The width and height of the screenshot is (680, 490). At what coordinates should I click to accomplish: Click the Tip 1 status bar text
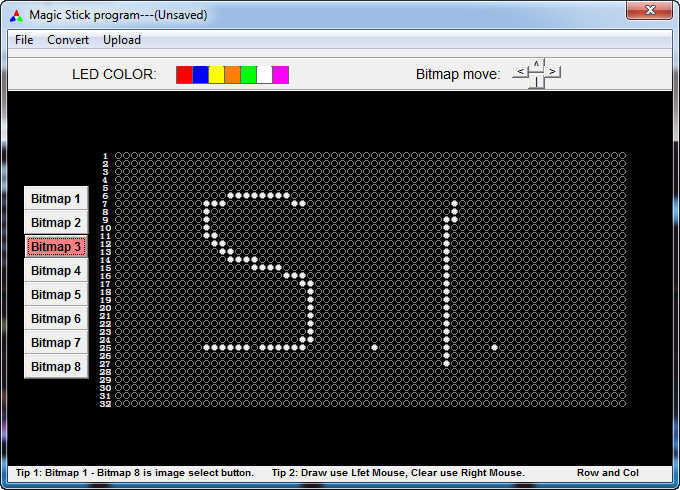[134, 473]
